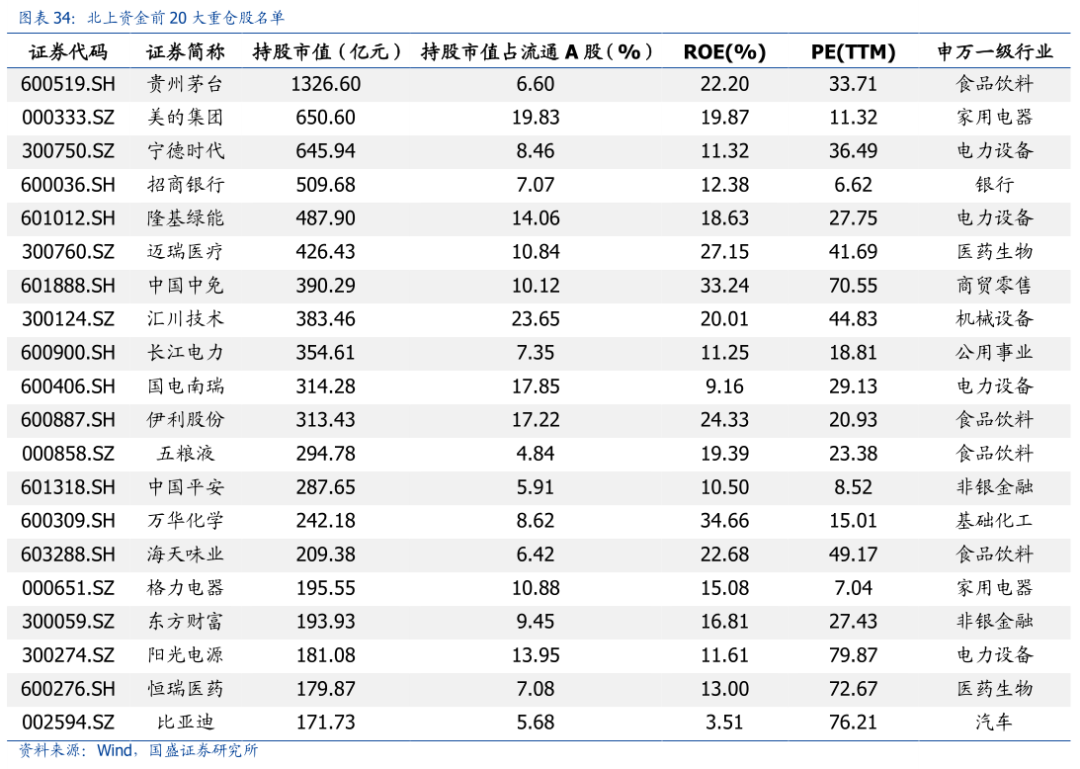
Task: Select holding value 650.60
Action: click(326, 118)
